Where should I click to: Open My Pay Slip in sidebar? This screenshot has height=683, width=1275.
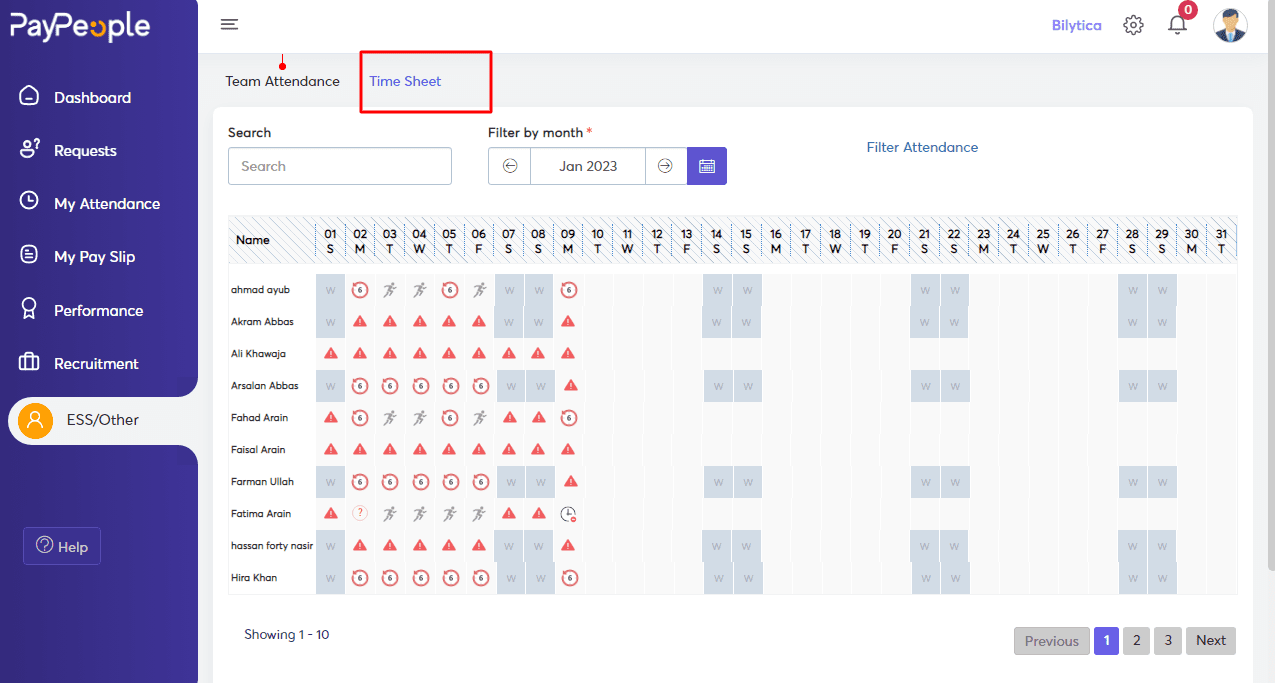pyautogui.click(x=94, y=256)
